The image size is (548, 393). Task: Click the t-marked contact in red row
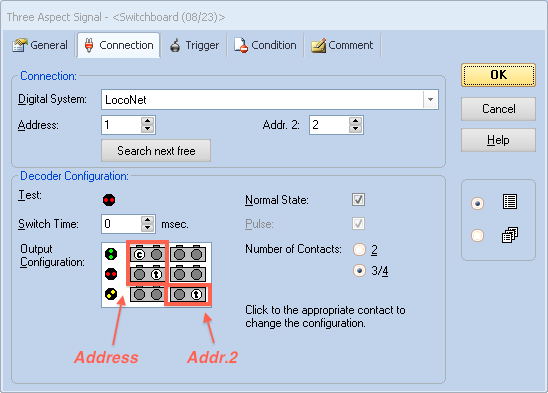[156, 274]
